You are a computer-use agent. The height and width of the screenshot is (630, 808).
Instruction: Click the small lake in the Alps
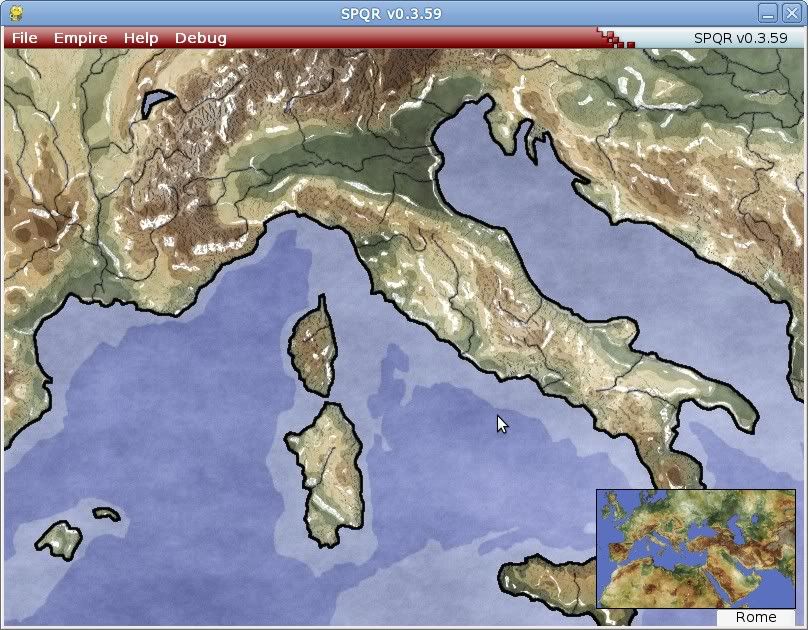[x=156, y=103]
